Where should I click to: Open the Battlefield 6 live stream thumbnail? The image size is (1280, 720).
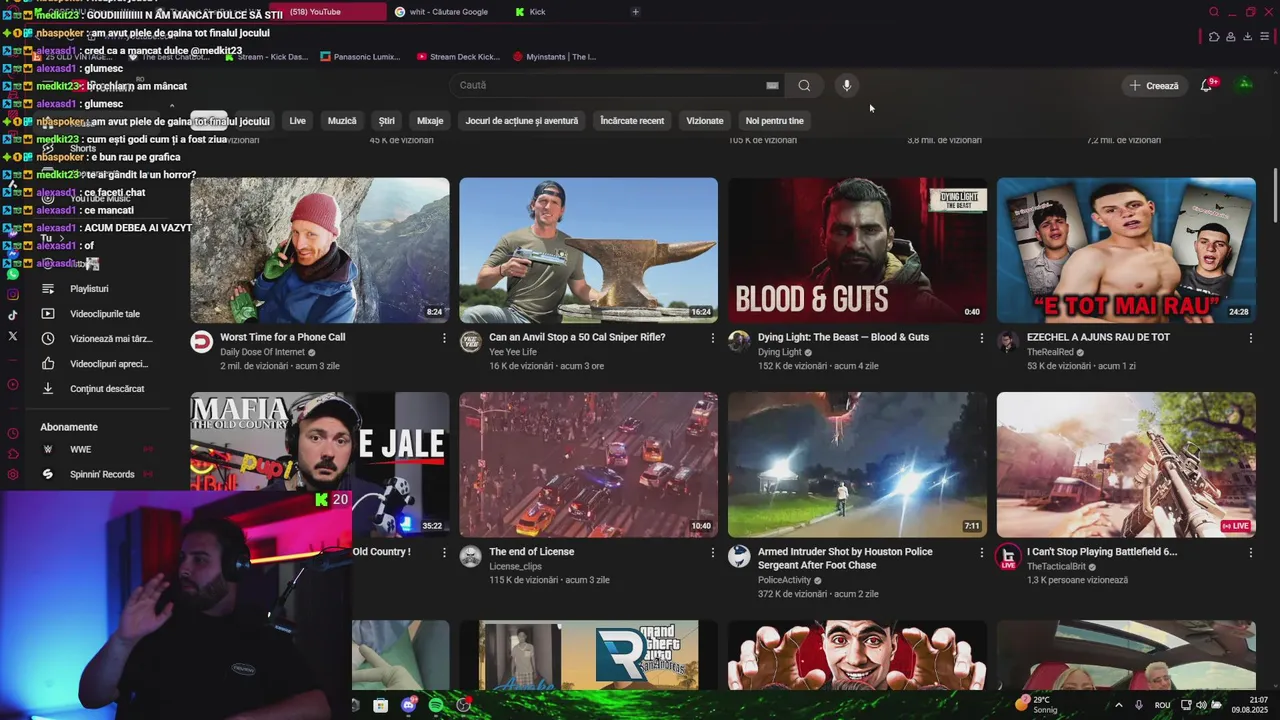pos(1126,465)
